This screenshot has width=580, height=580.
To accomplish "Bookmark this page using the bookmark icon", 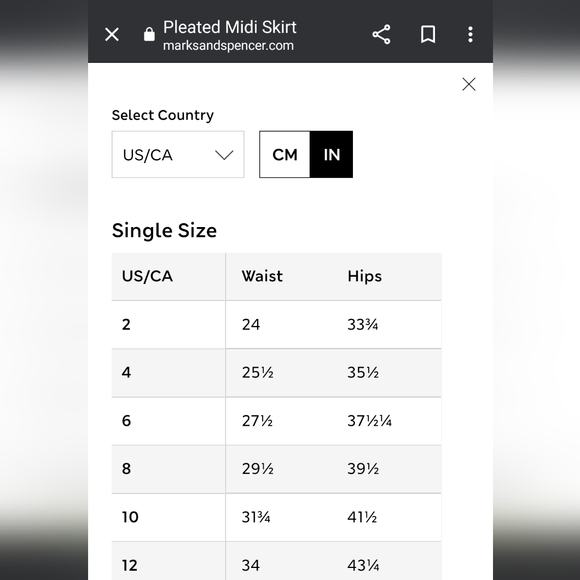I will [428, 34].
